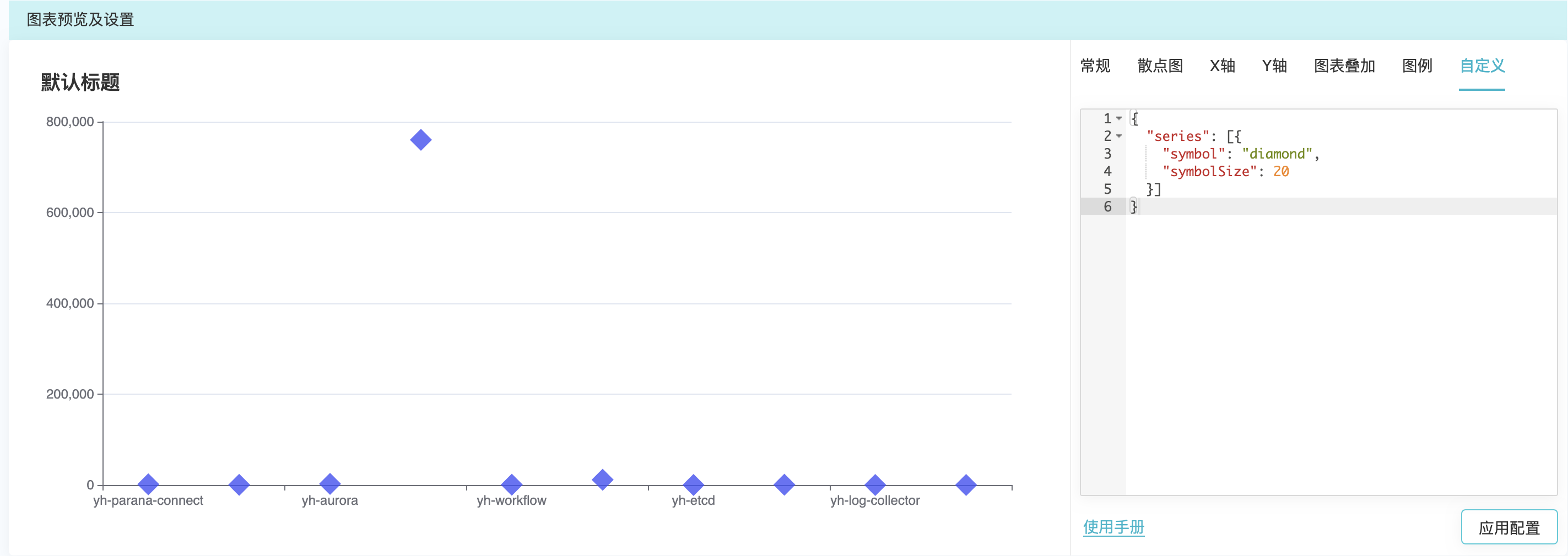Open the 图表叠加 tab

tap(1344, 66)
